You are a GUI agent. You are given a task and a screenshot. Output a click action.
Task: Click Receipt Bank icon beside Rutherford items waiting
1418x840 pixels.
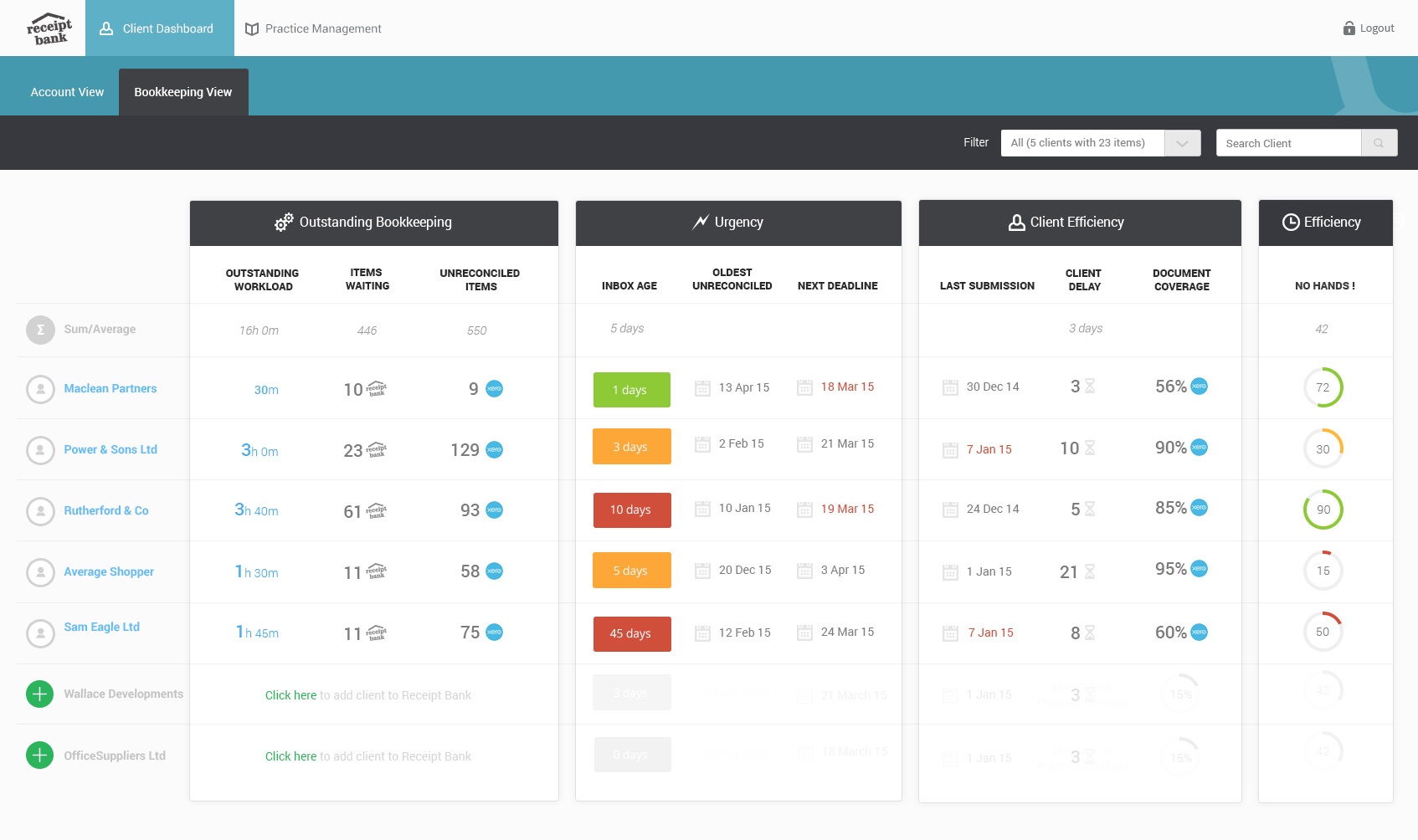tap(377, 511)
